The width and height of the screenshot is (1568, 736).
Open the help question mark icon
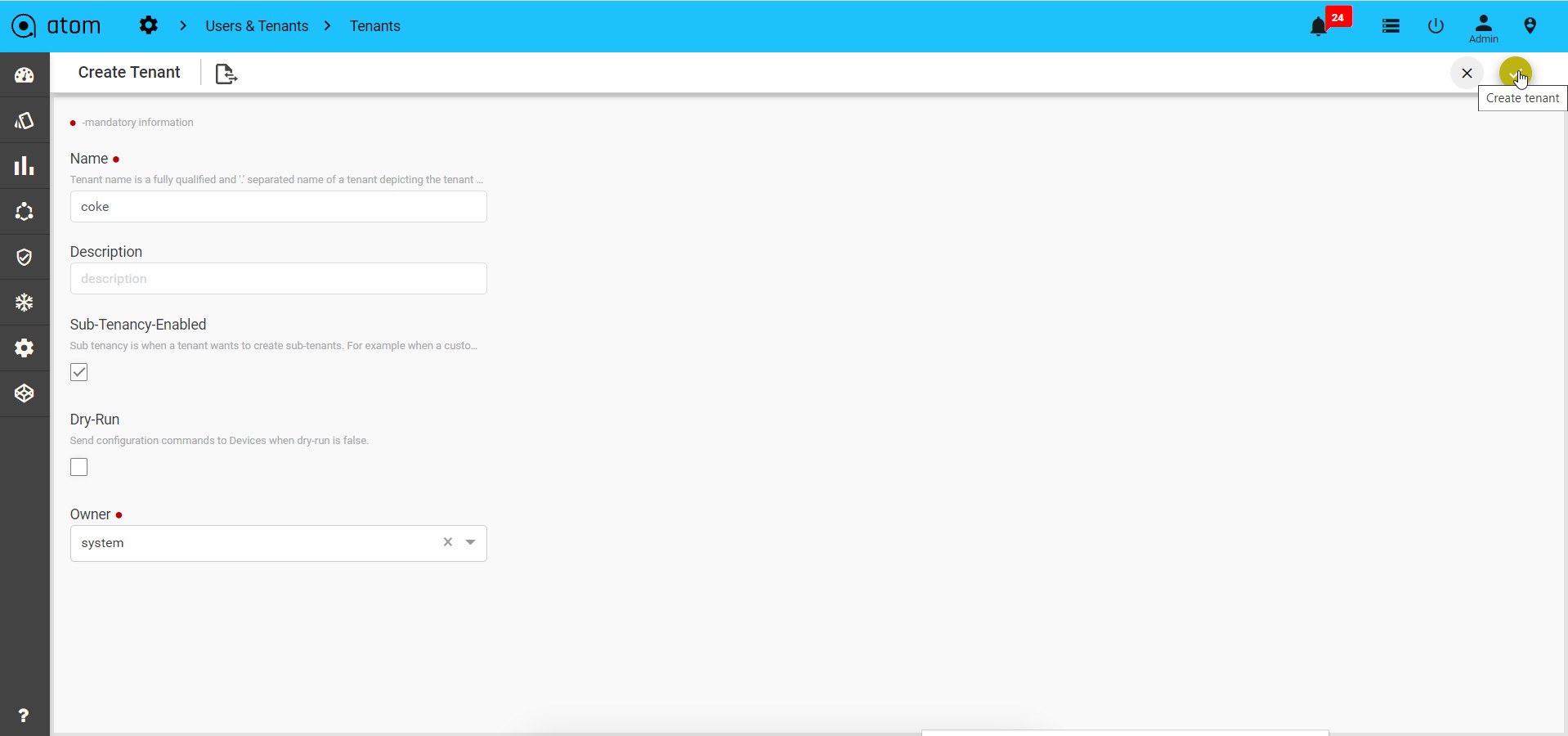click(24, 716)
